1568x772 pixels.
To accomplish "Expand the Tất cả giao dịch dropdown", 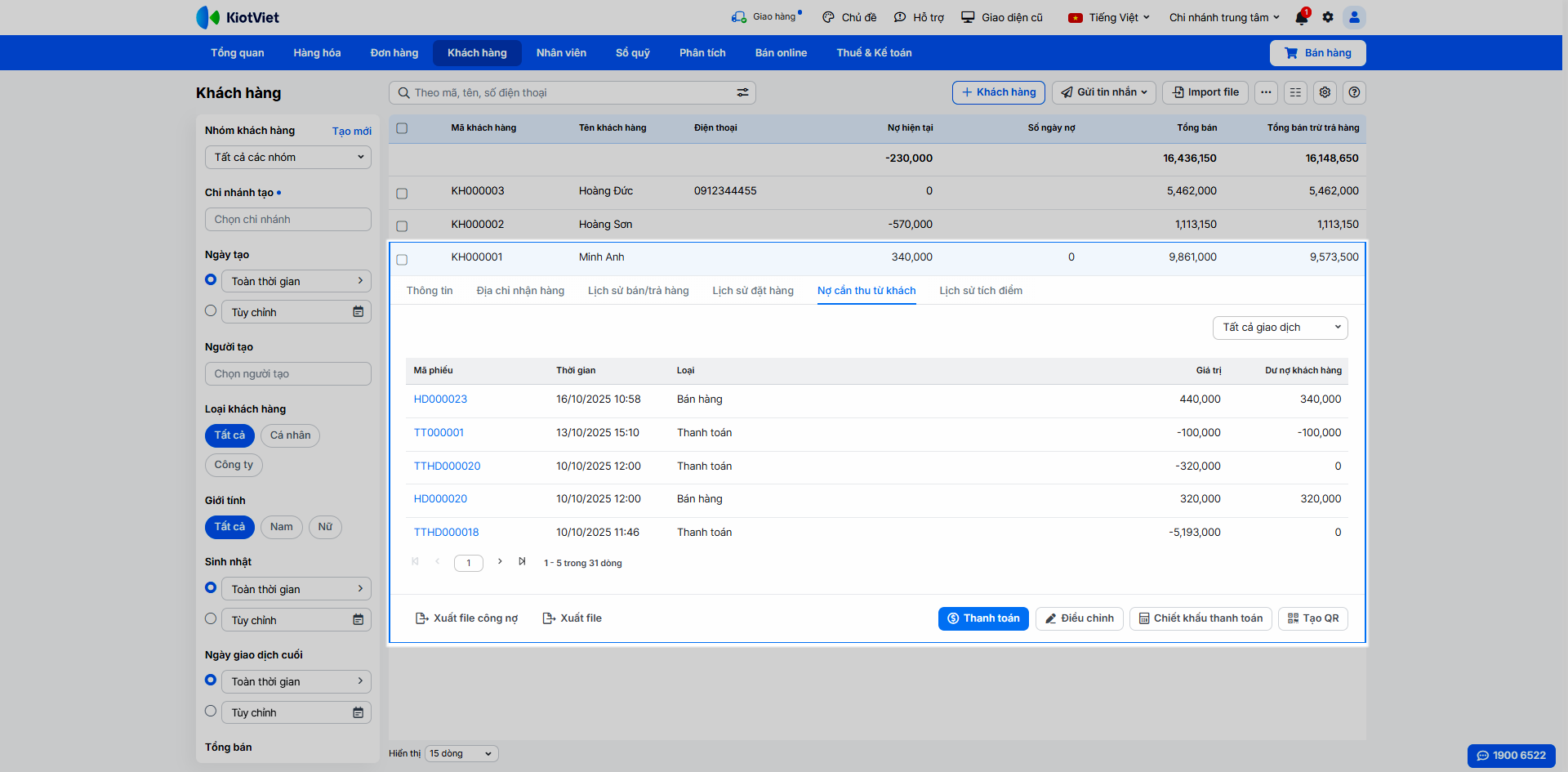I will (x=1280, y=328).
